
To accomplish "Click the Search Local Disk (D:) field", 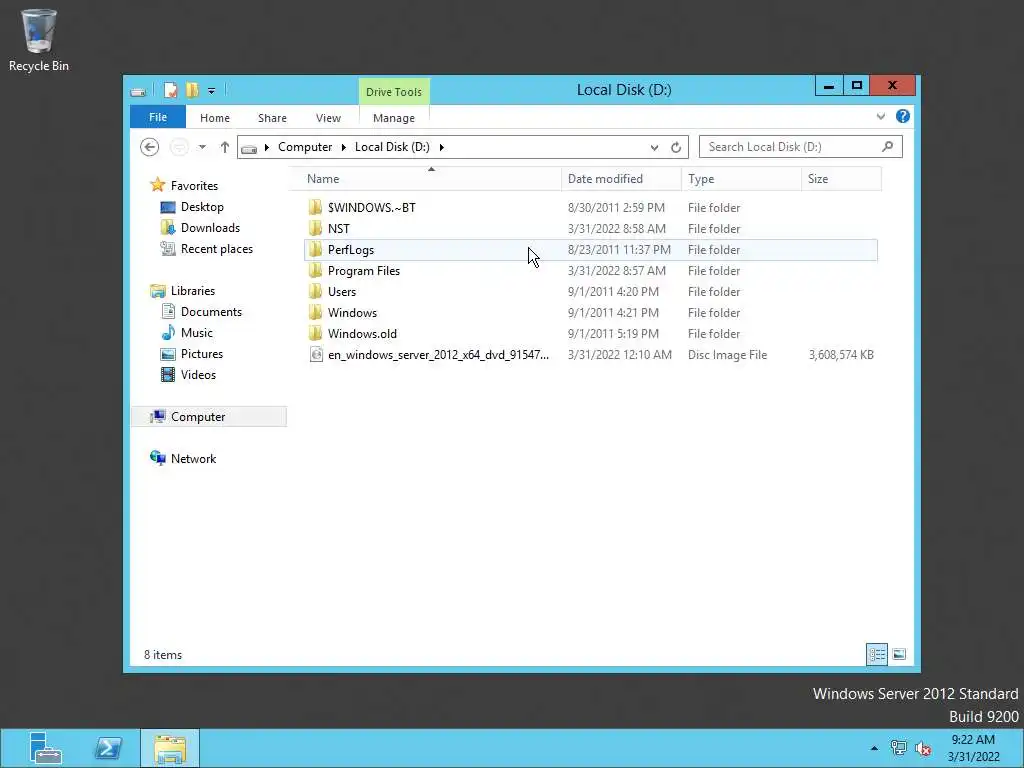I will click(x=801, y=147).
